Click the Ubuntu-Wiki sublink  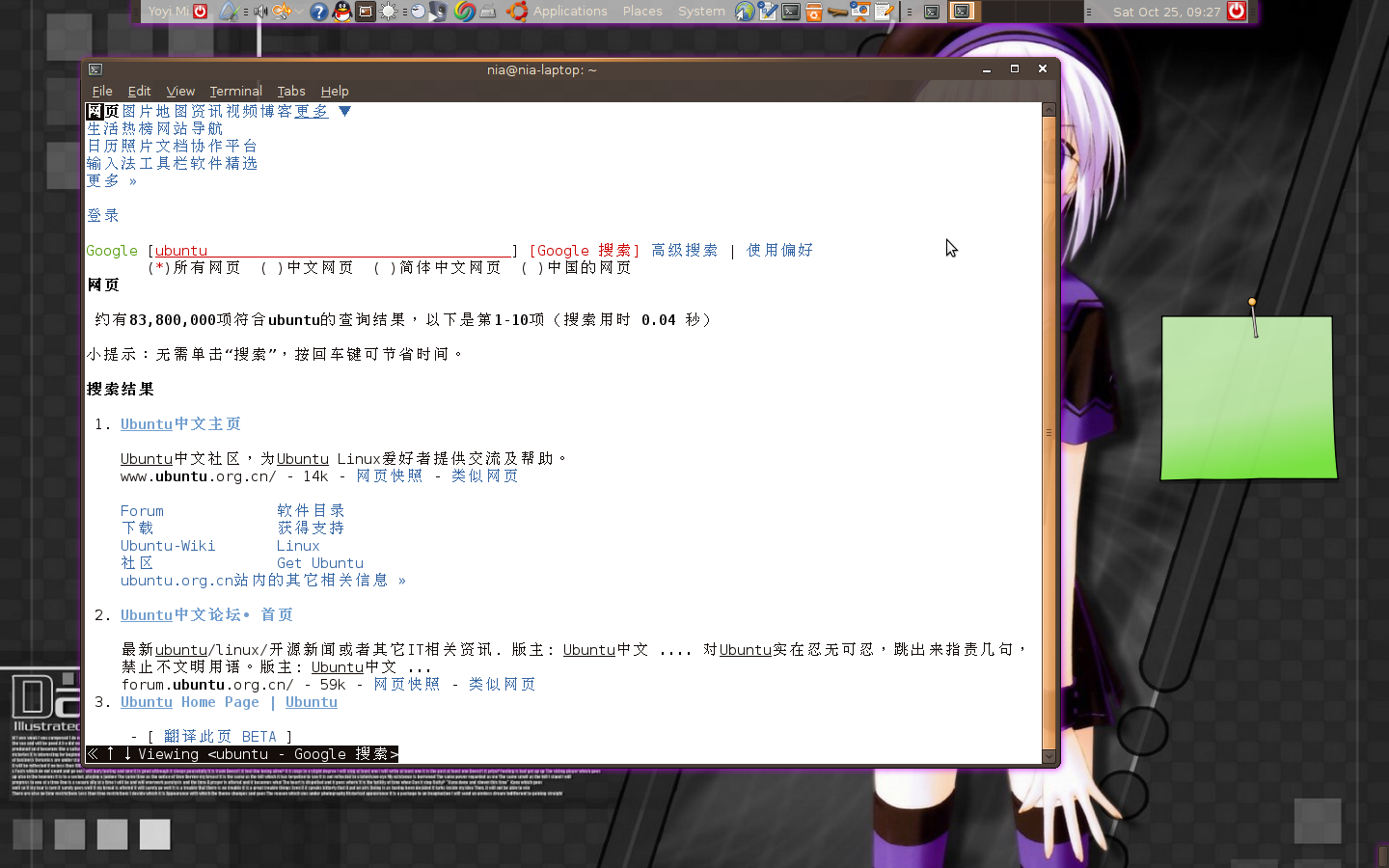point(168,546)
